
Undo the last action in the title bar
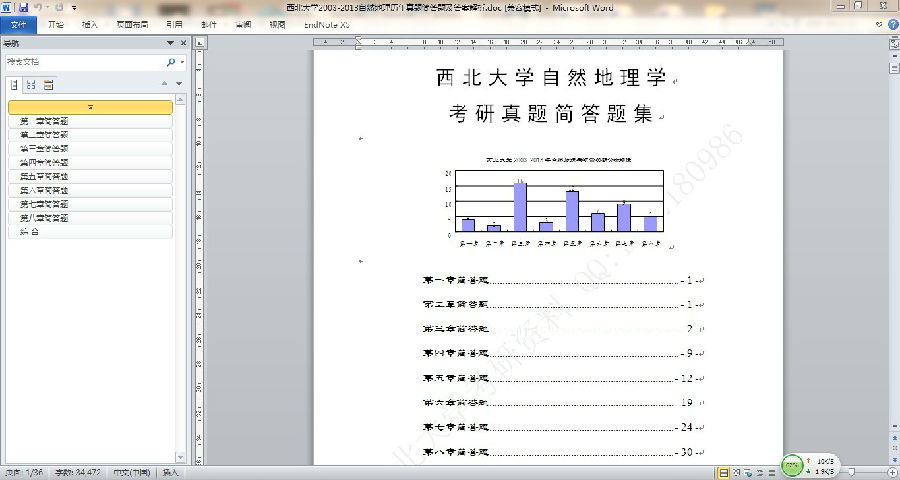point(38,7)
